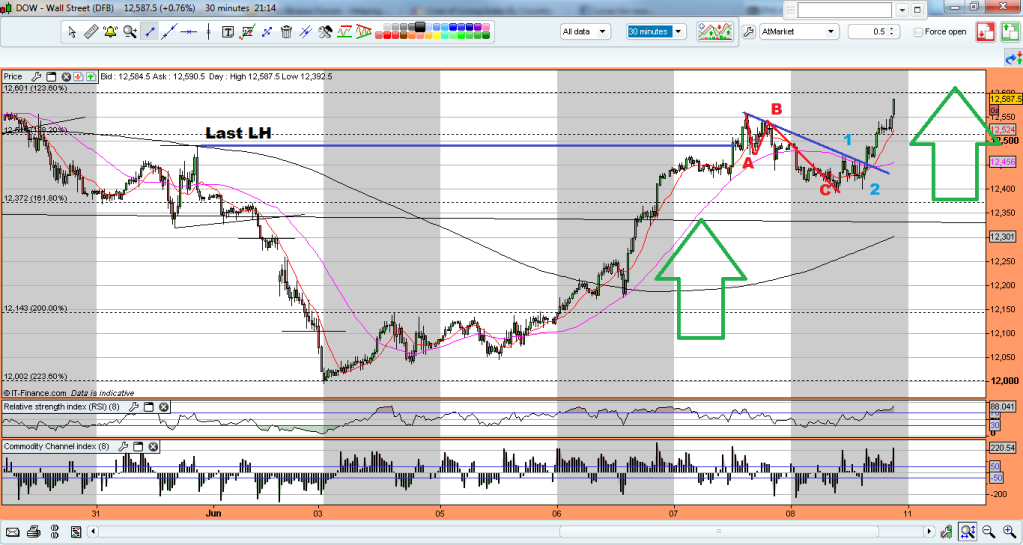
Task: Close the Commodity Channel index panel
Action: click(x=153, y=446)
